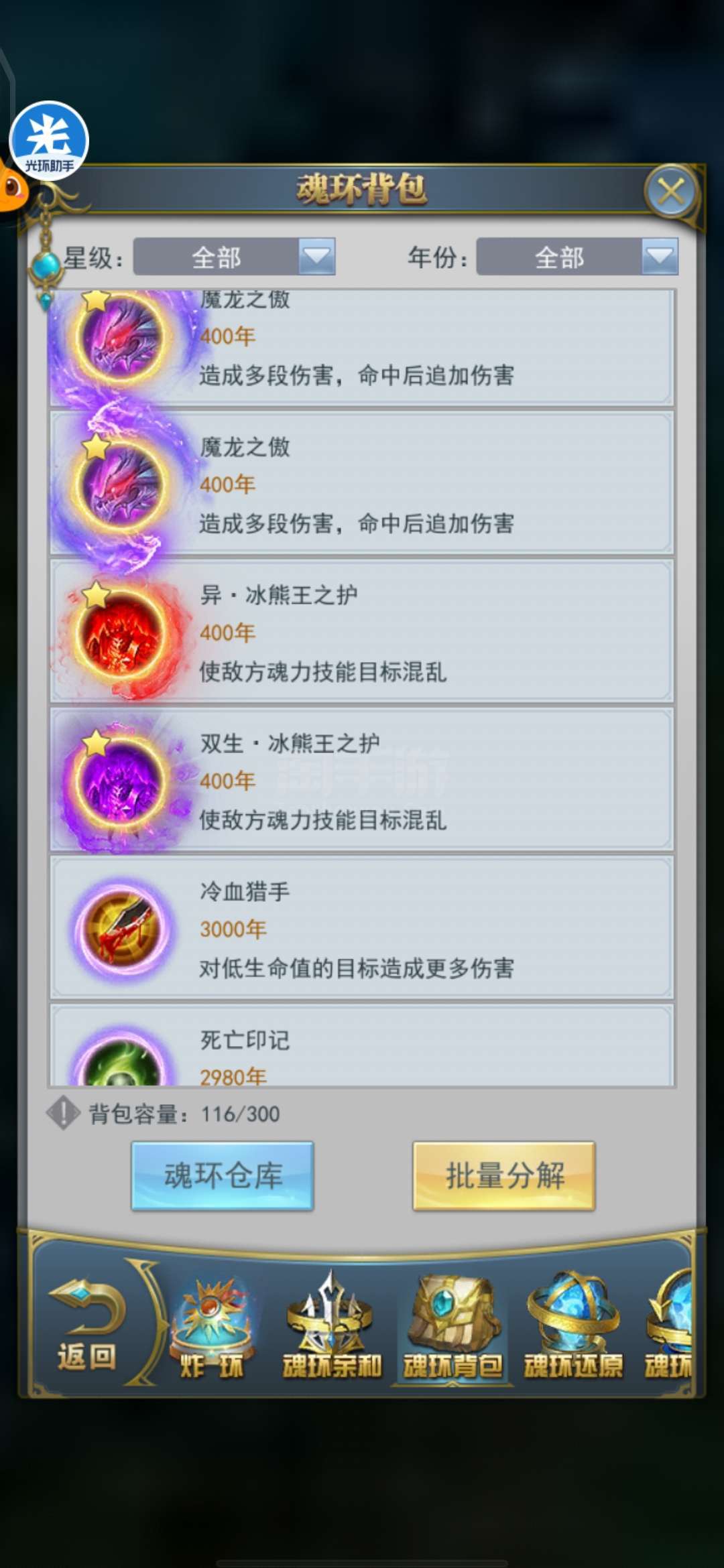724x1568 pixels.
Task: Open the 星级 全部 filter box
Action: tap(234, 257)
